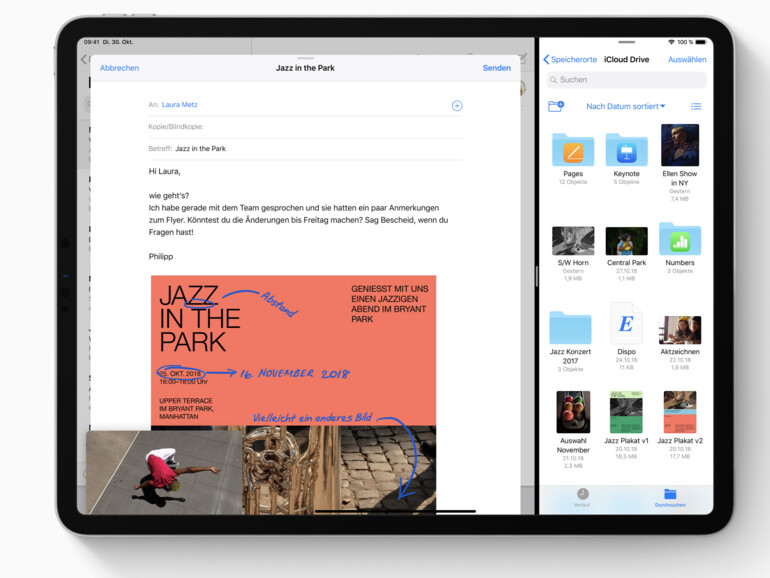This screenshot has width=770, height=578.
Task: Open the Dispo document
Action: point(626,323)
